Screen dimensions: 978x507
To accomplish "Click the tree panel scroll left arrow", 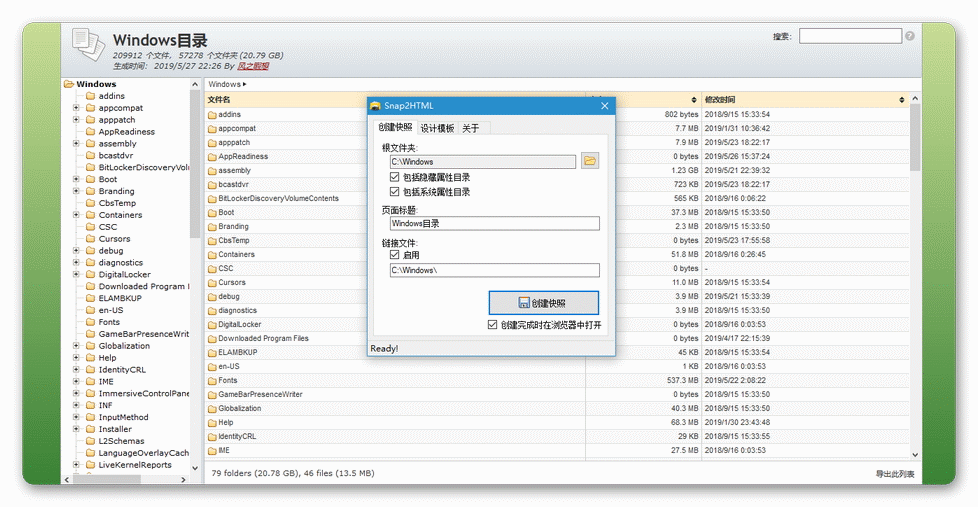I will coord(67,480).
